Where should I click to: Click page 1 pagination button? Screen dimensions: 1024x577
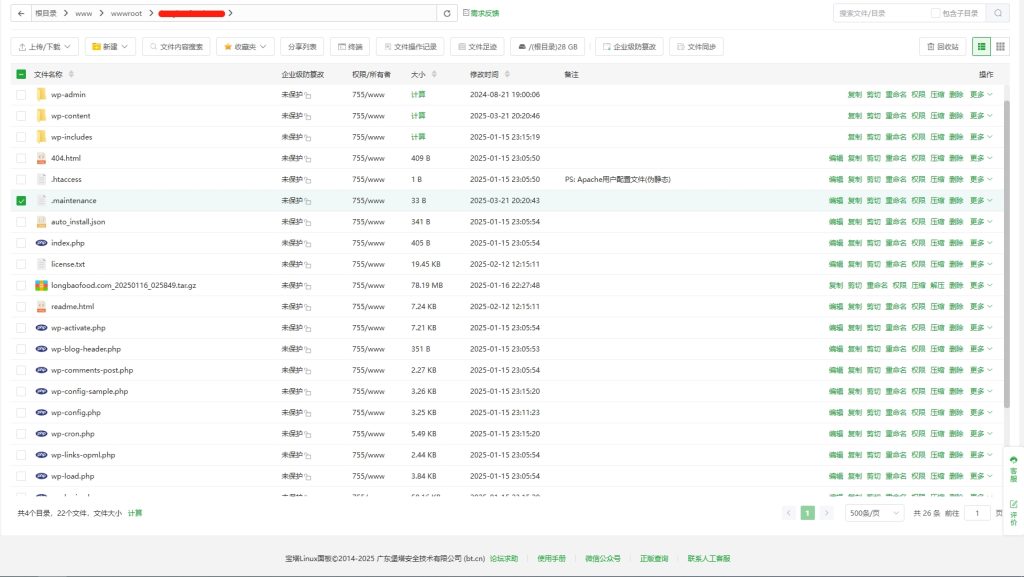[x=807, y=513]
